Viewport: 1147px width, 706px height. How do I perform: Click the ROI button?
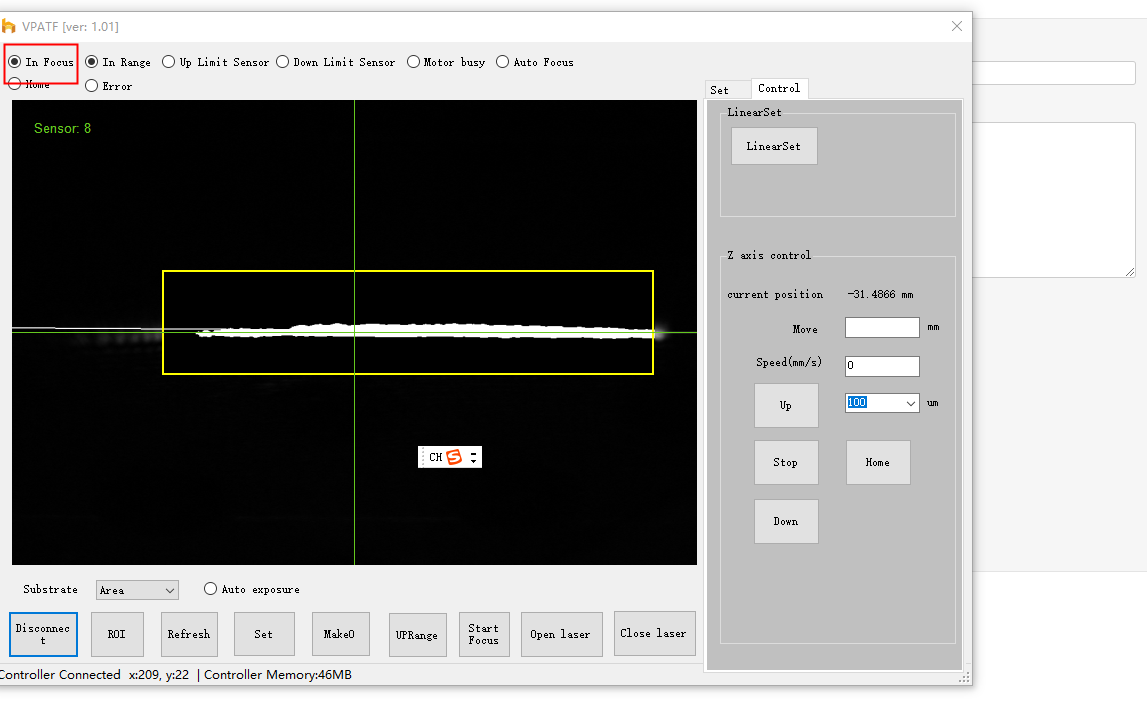[117, 634]
